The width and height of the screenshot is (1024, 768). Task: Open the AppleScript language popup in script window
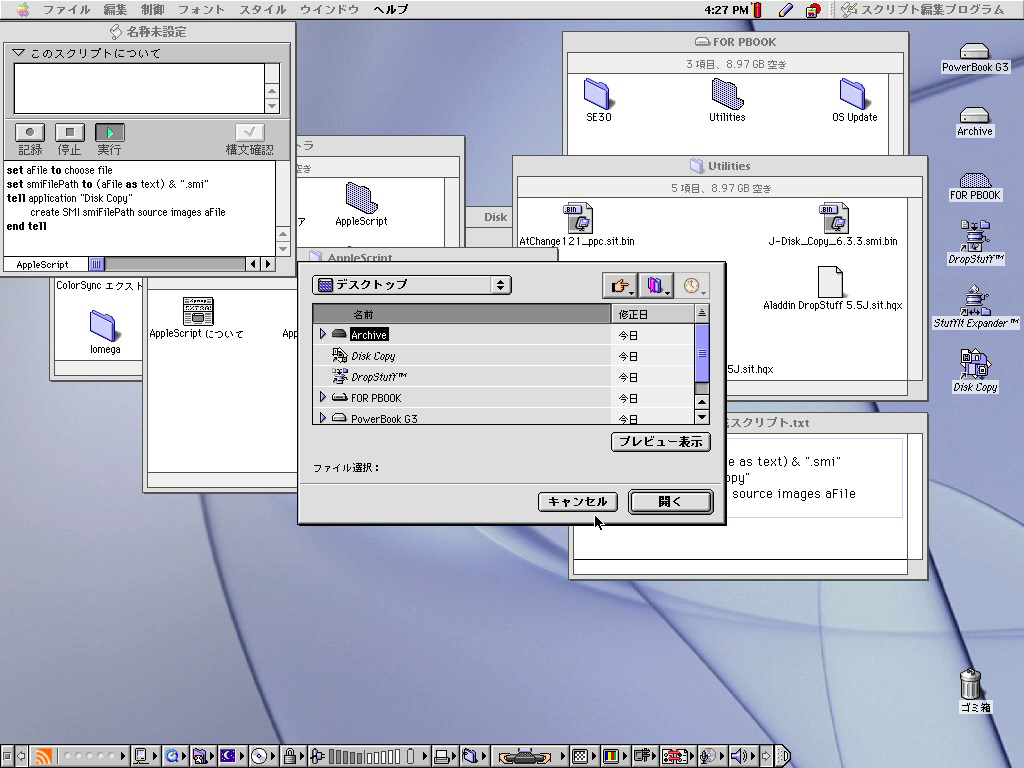point(46,264)
